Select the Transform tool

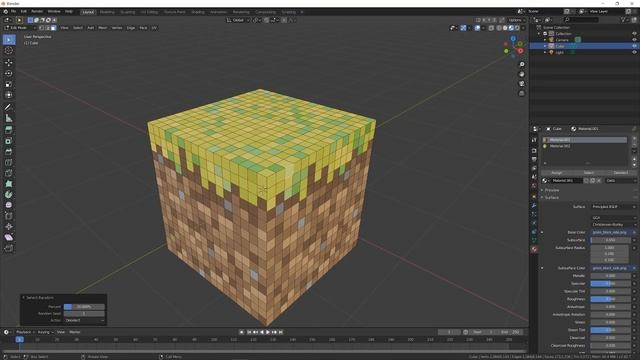[9, 95]
